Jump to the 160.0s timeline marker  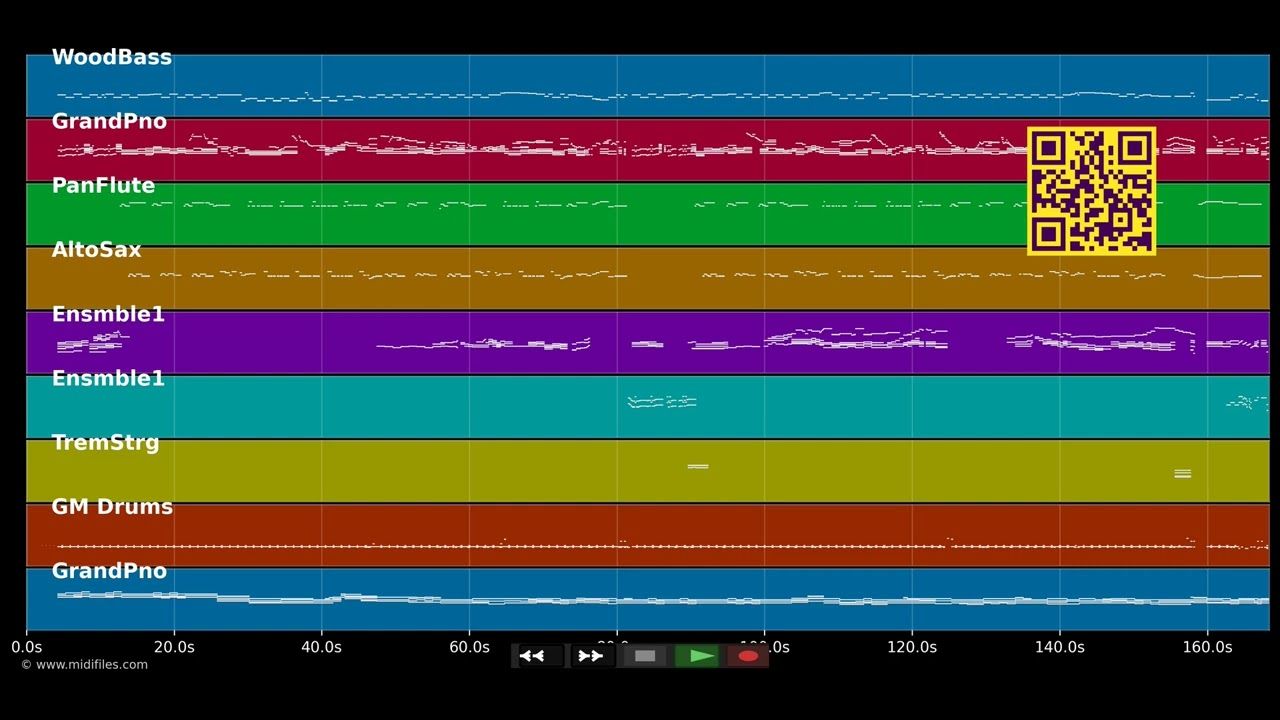(1207, 648)
